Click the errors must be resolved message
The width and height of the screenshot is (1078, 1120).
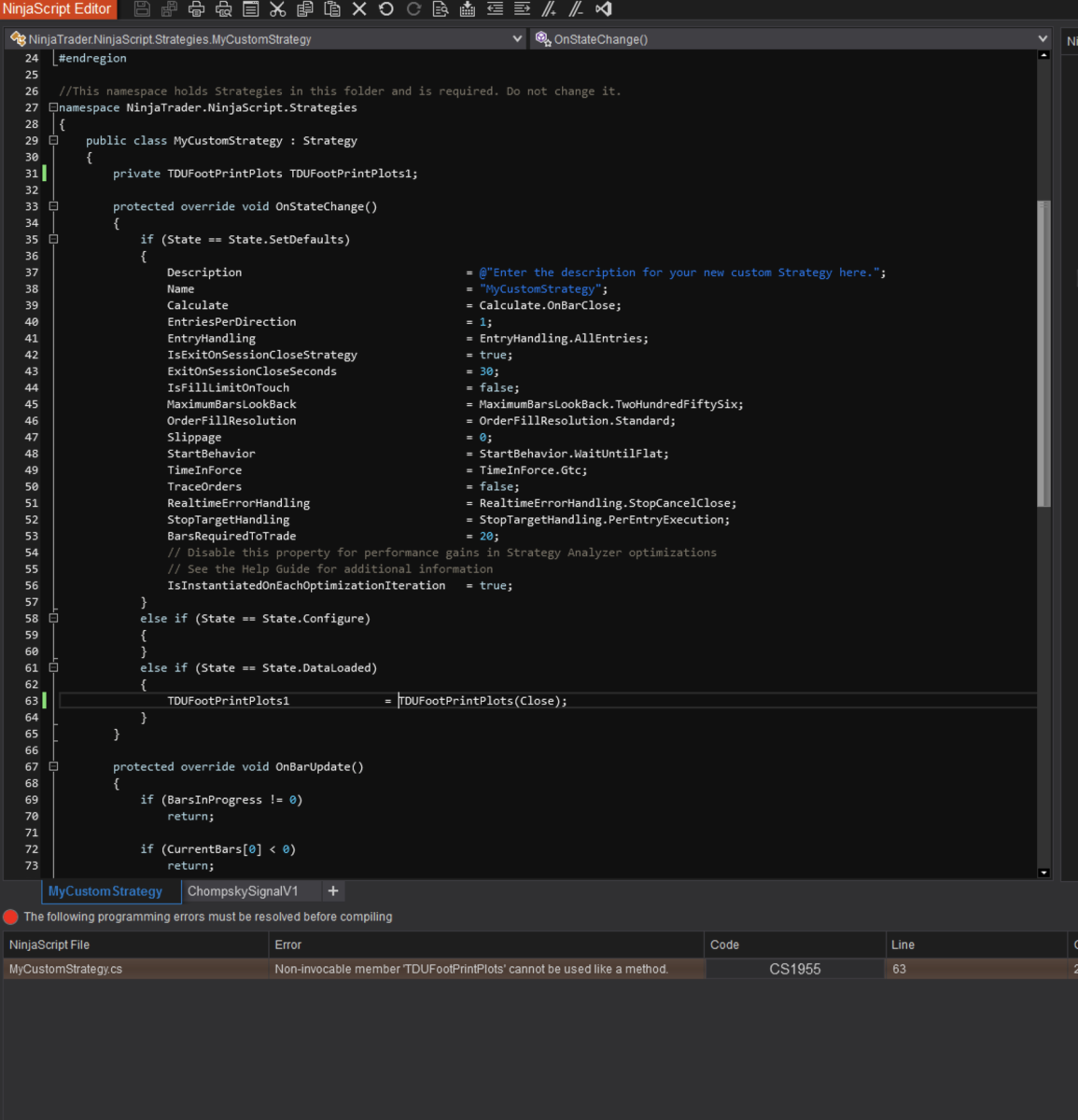tap(208, 917)
